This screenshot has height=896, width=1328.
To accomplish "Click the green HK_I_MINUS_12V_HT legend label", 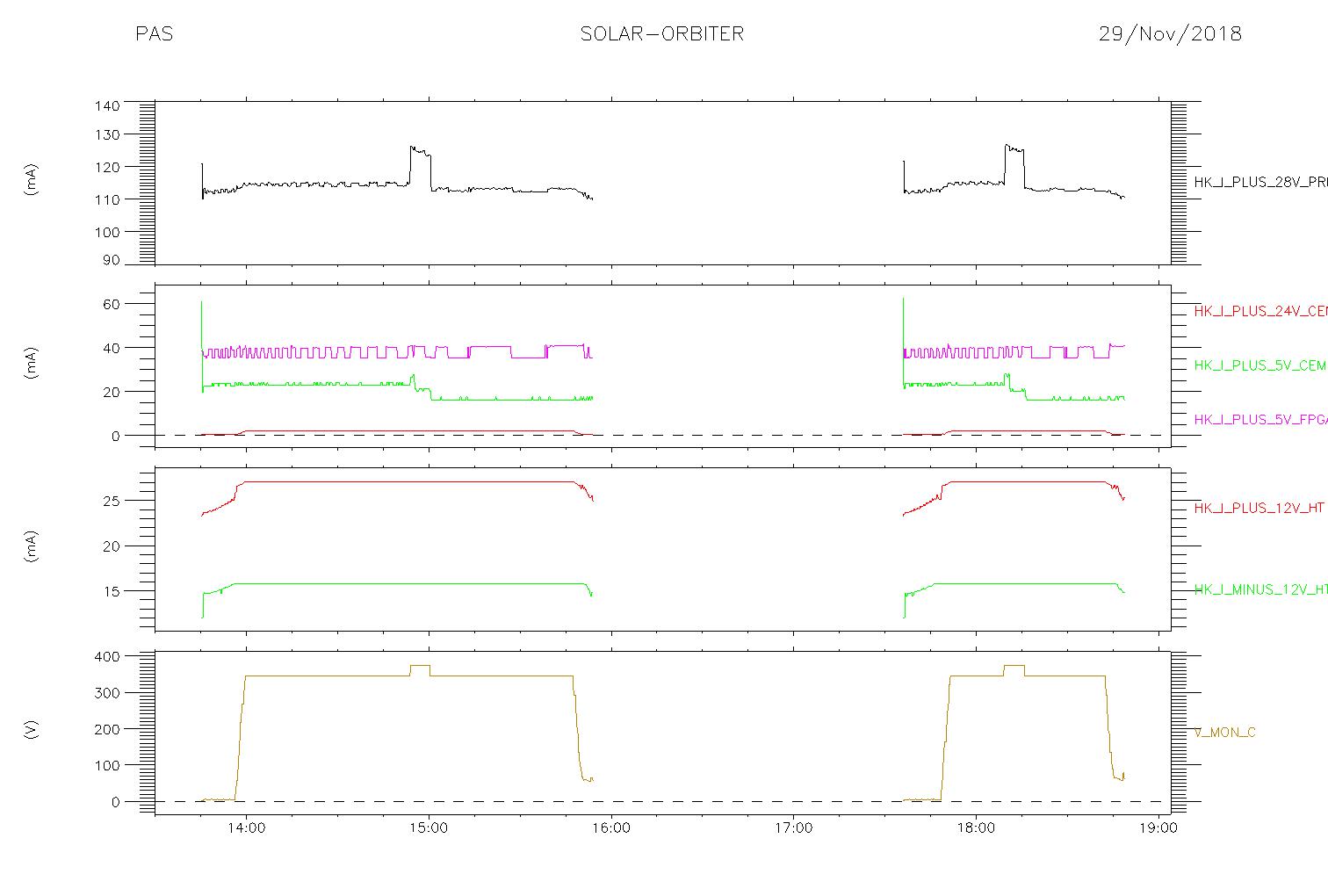I will click(x=1260, y=589).
